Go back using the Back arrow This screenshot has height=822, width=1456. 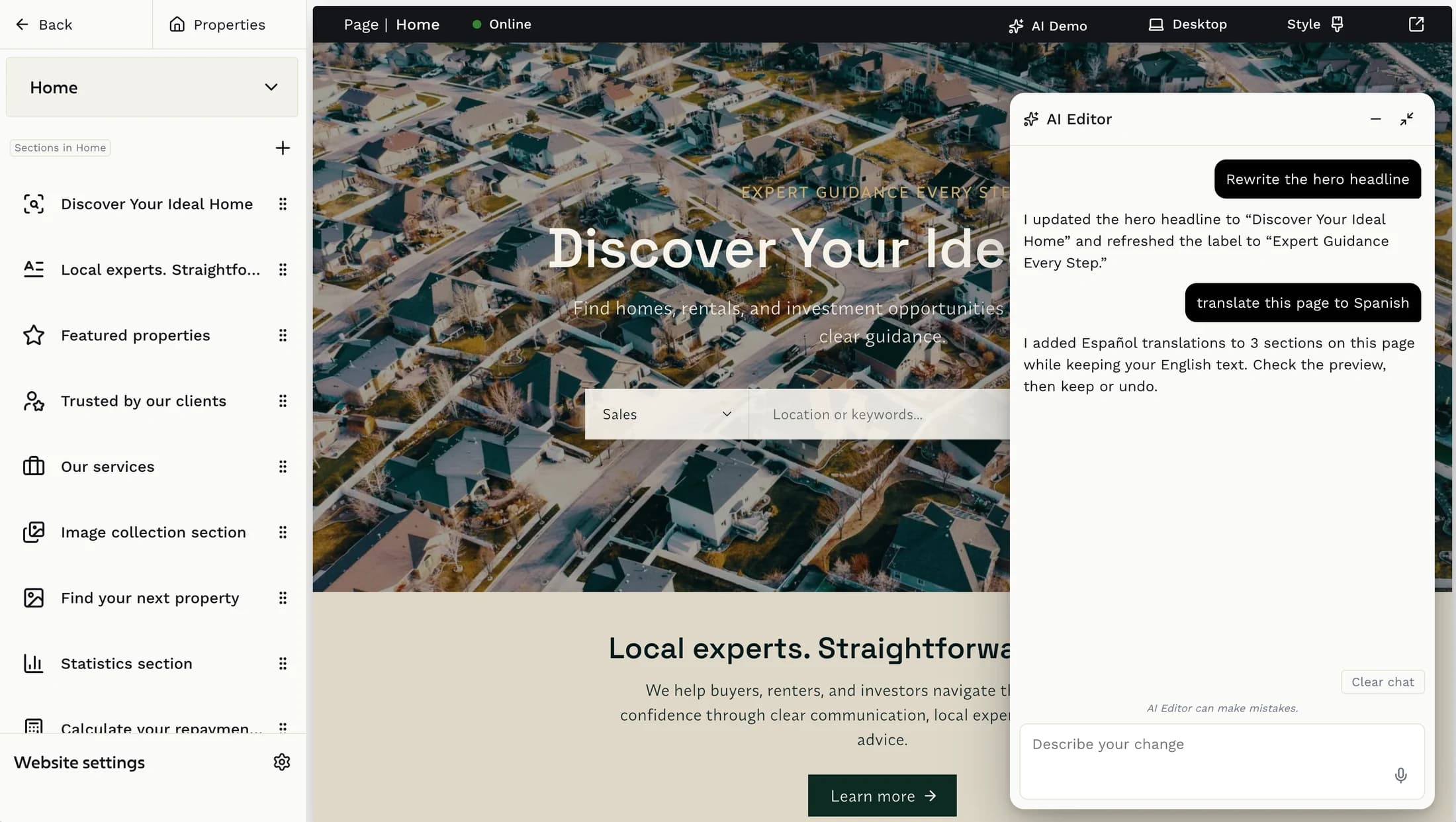tap(44, 24)
